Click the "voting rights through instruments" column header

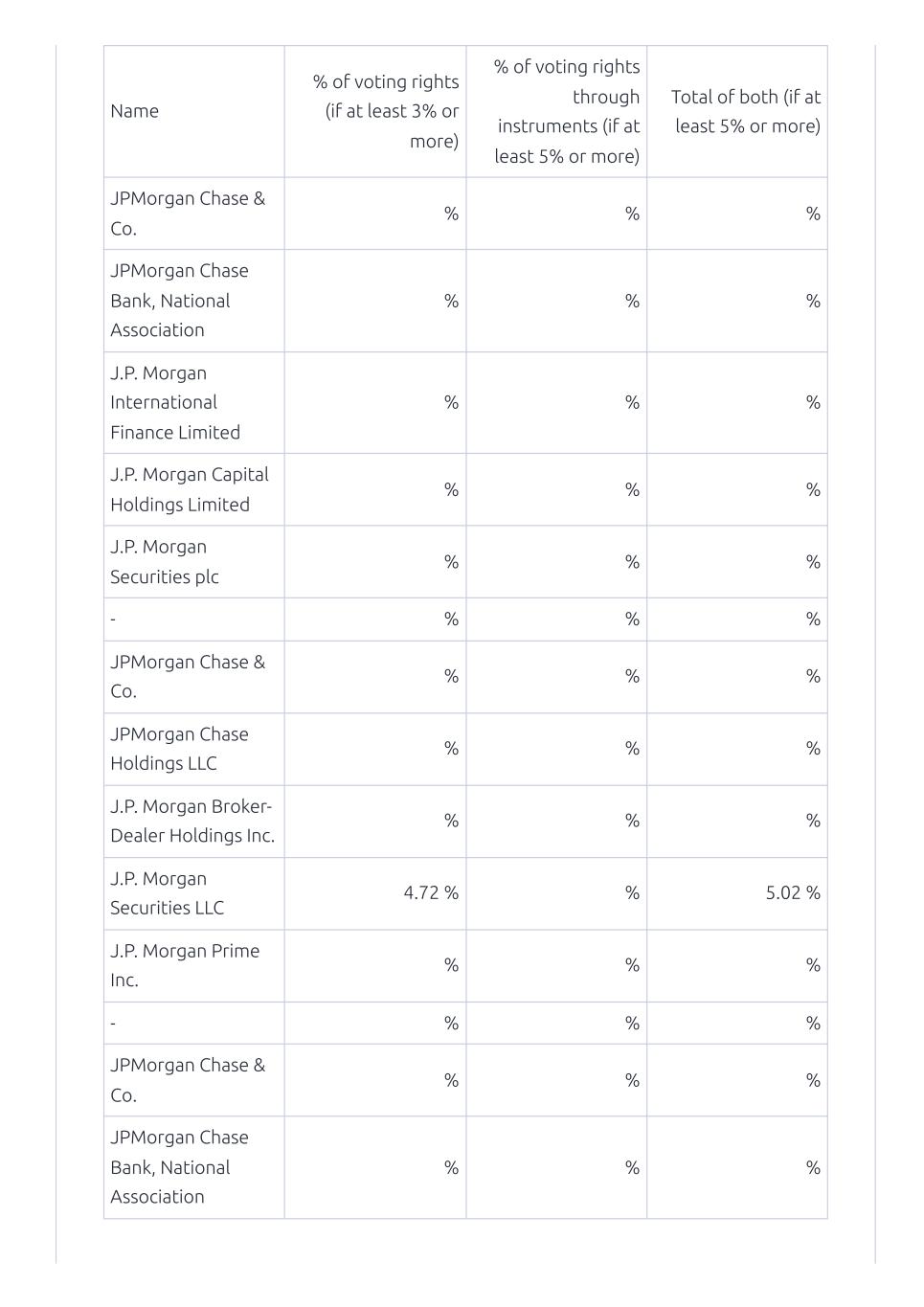coord(567,111)
